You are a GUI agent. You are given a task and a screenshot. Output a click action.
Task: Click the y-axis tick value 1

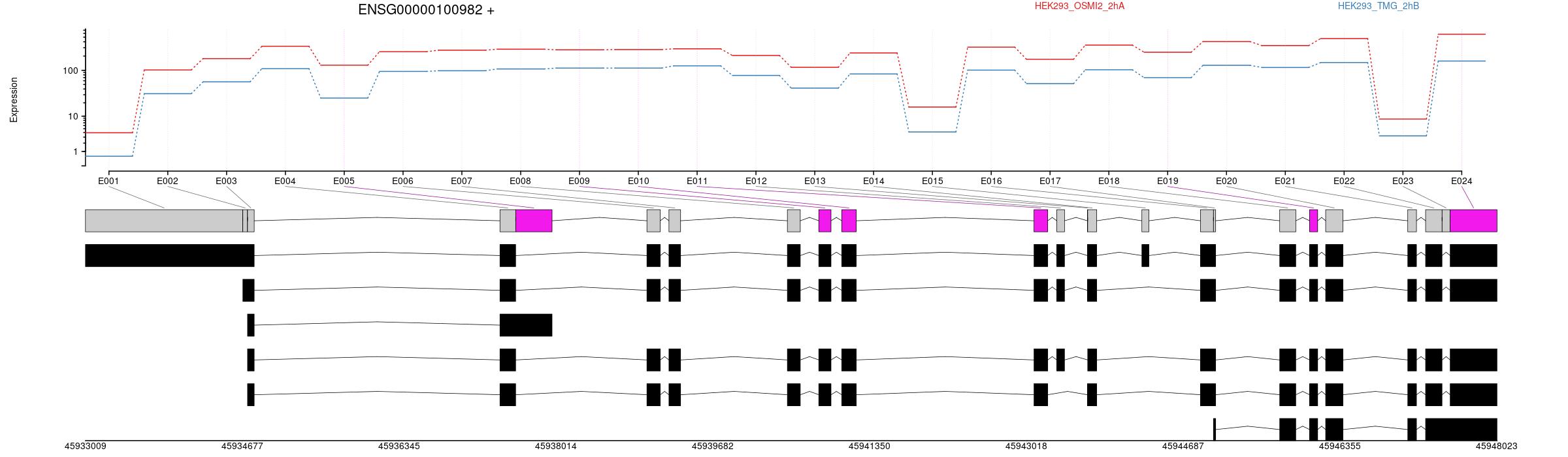click(76, 151)
